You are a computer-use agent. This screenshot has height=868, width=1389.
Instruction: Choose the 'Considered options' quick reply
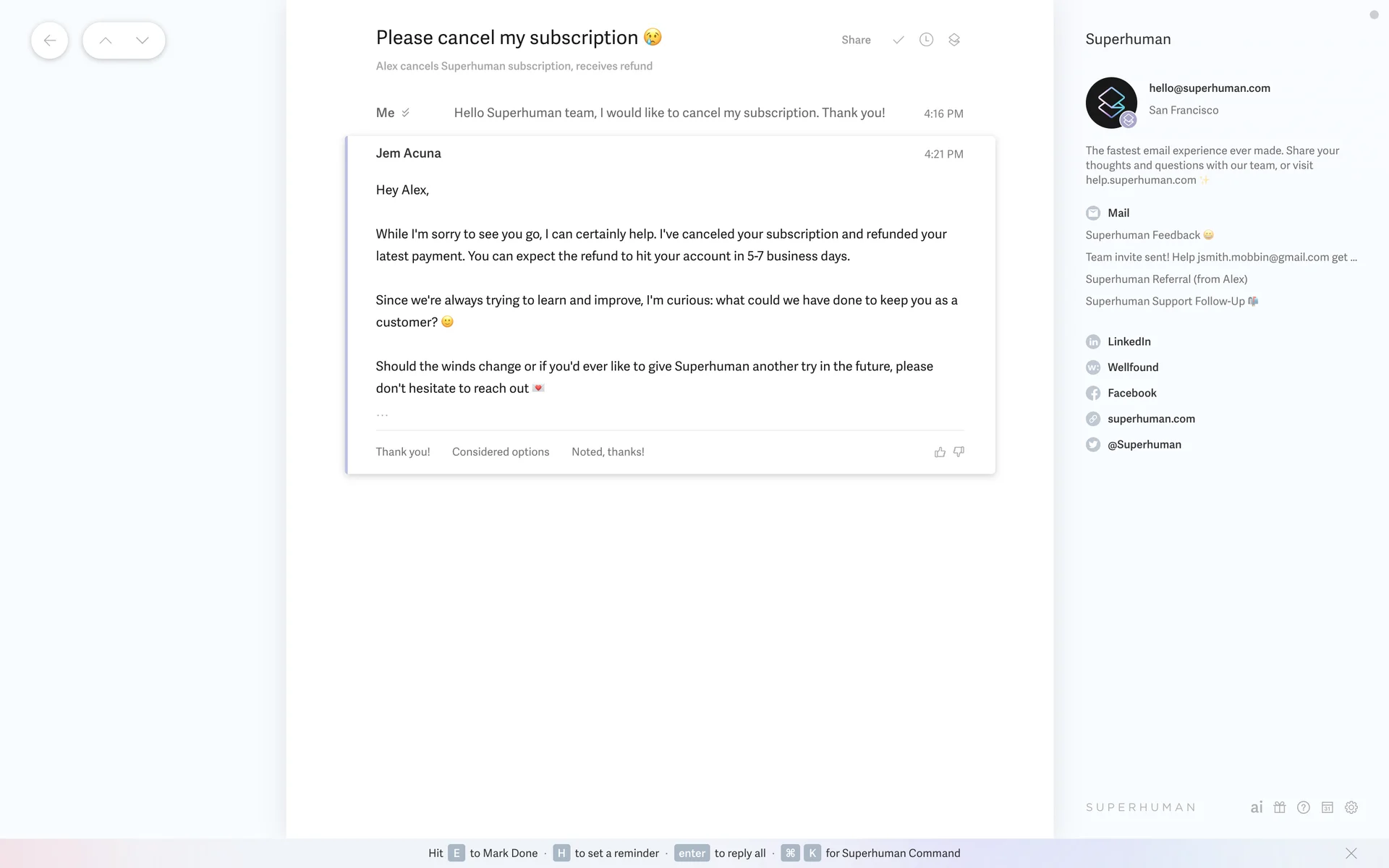(501, 451)
